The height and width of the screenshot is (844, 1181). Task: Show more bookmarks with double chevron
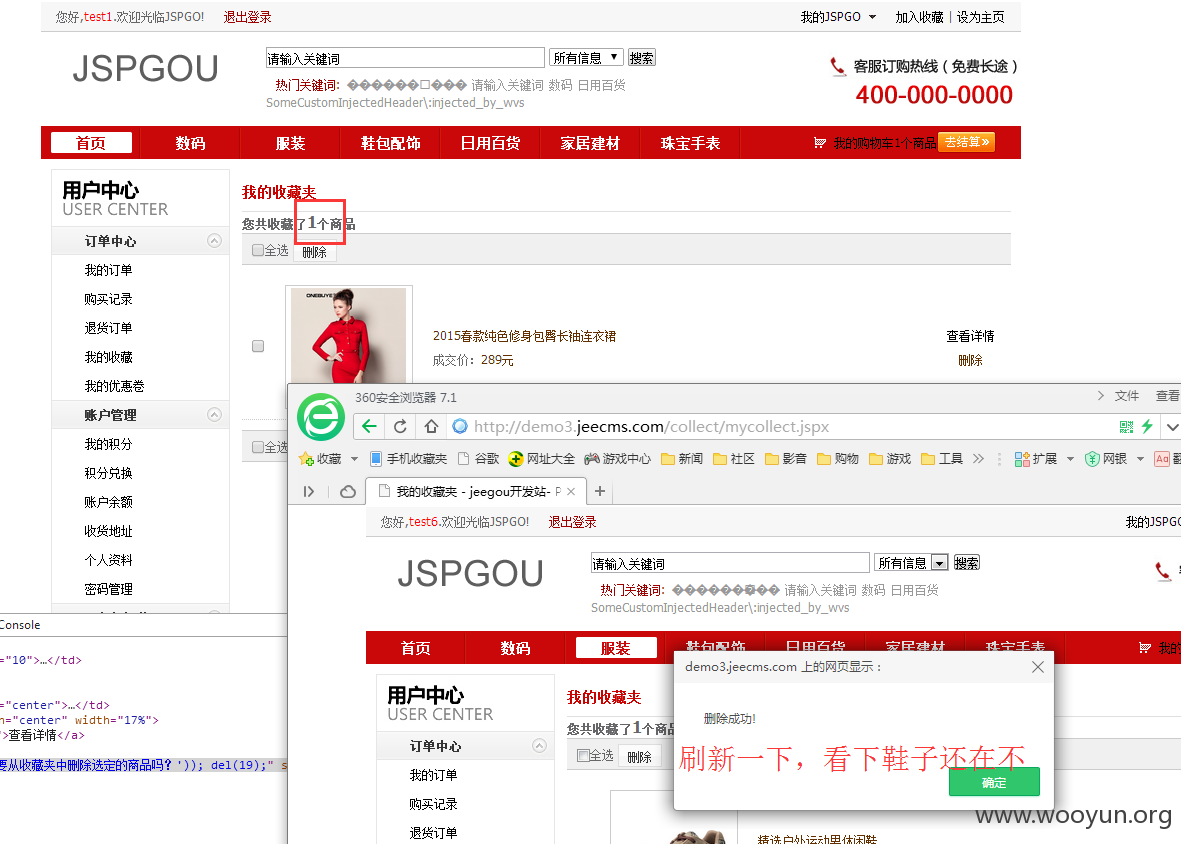978,459
